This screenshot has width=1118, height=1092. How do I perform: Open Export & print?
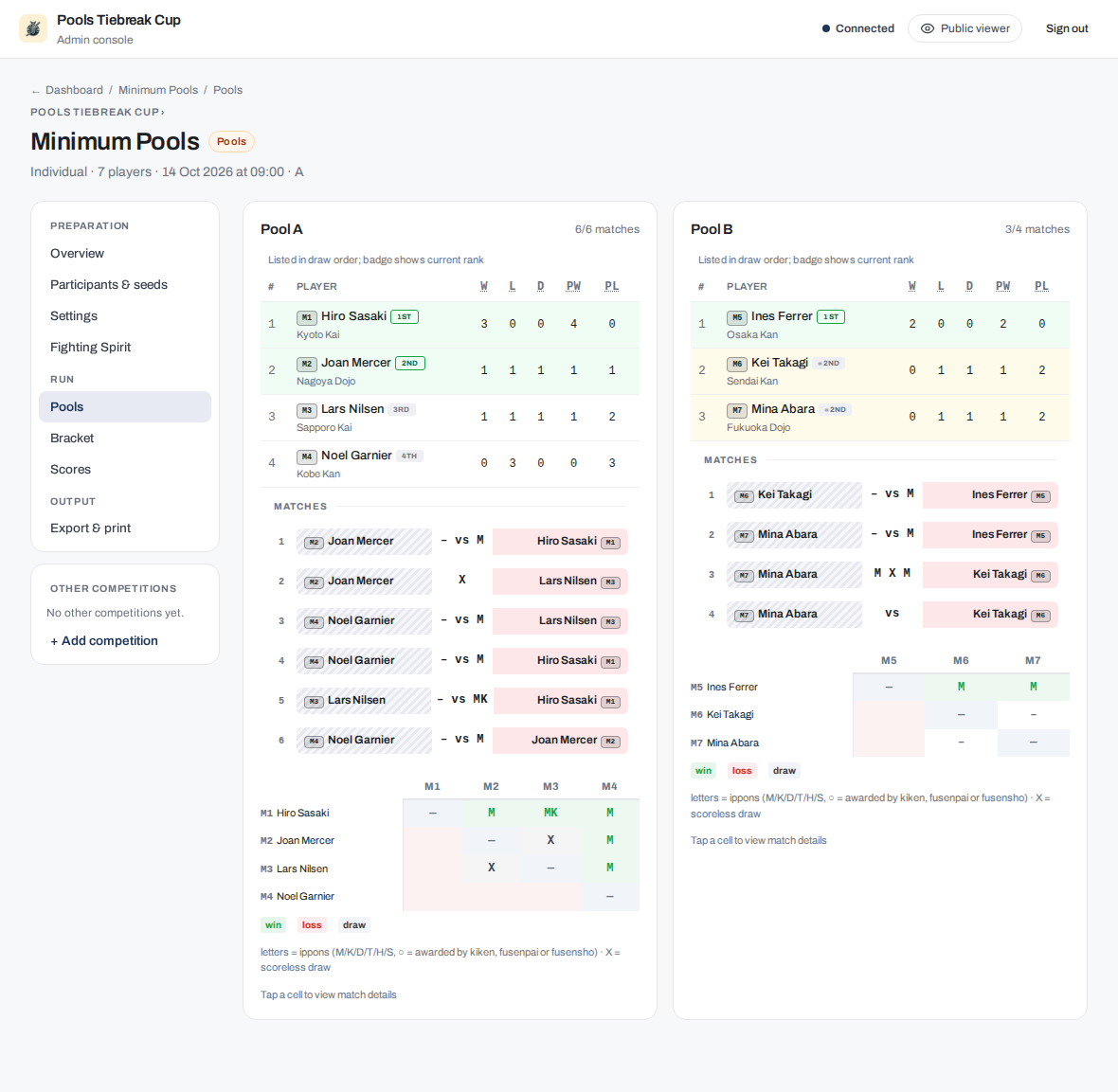125,528
